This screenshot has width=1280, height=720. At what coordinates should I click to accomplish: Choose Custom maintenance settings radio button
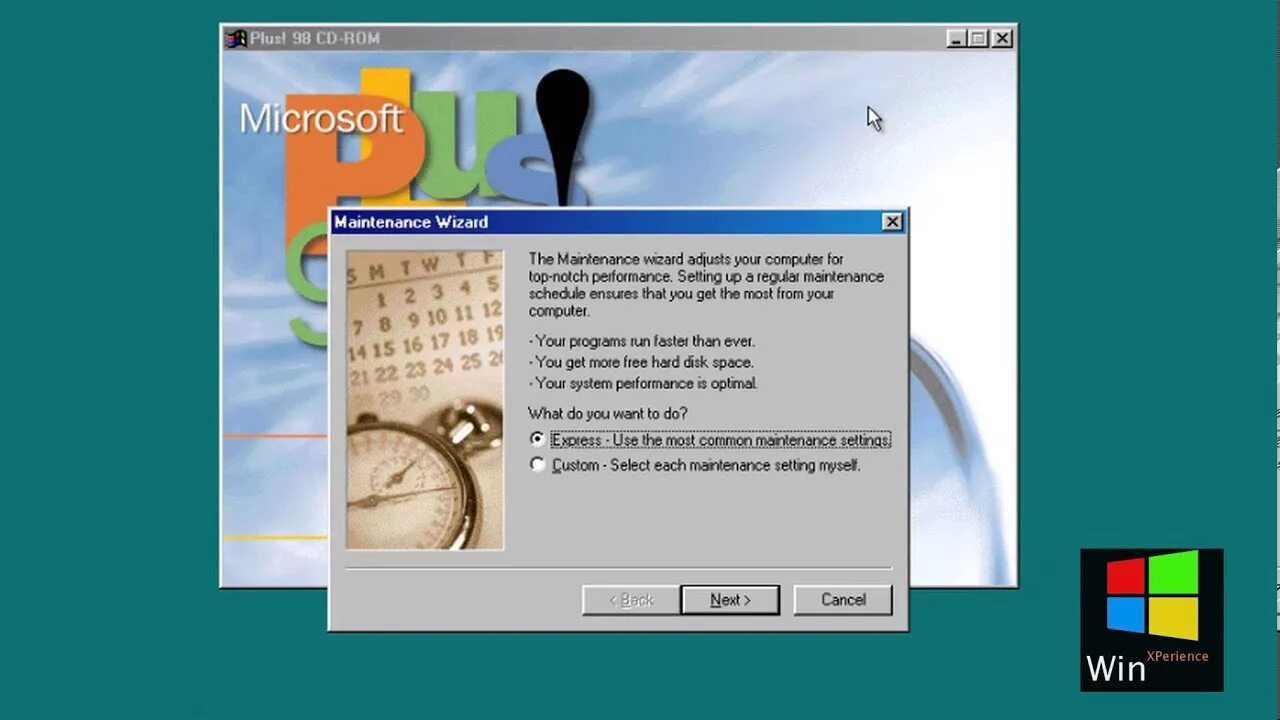coord(538,465)
